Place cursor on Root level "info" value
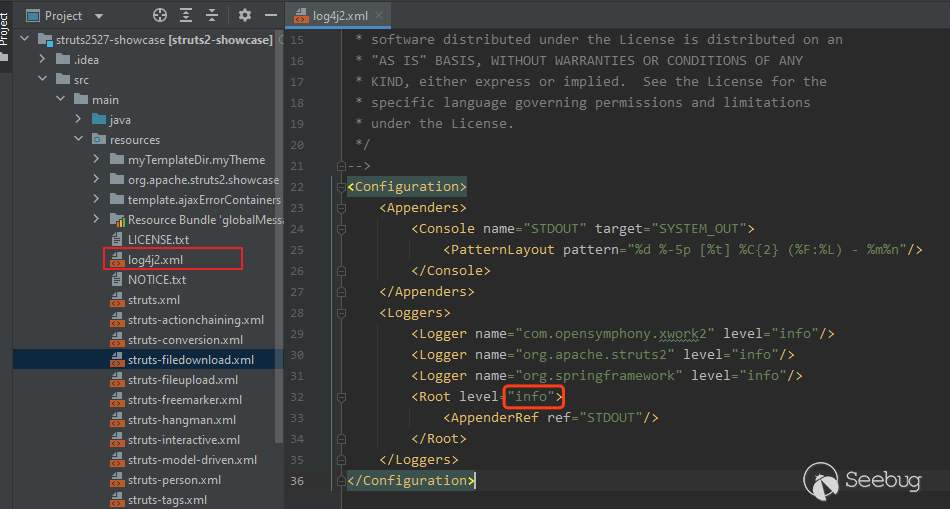950x509 pixels. (x=531, y=397)
